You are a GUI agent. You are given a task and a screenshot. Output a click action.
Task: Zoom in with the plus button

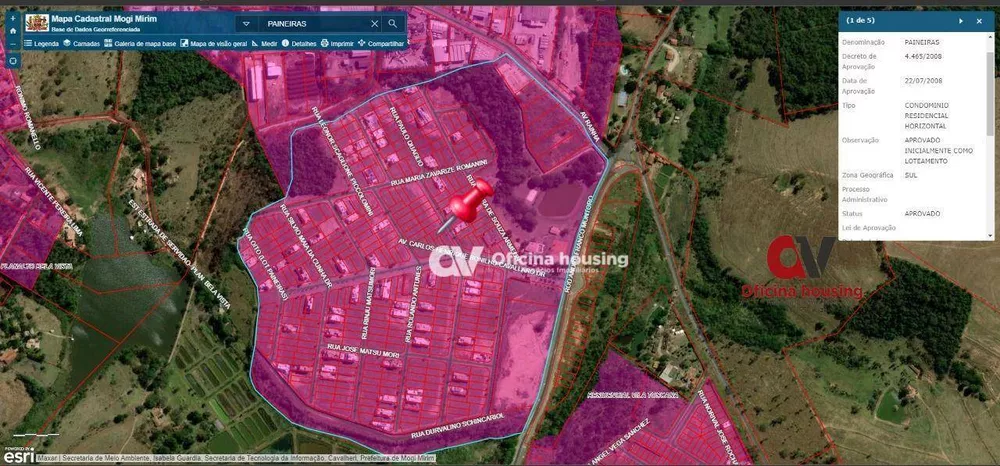(12, 17)
